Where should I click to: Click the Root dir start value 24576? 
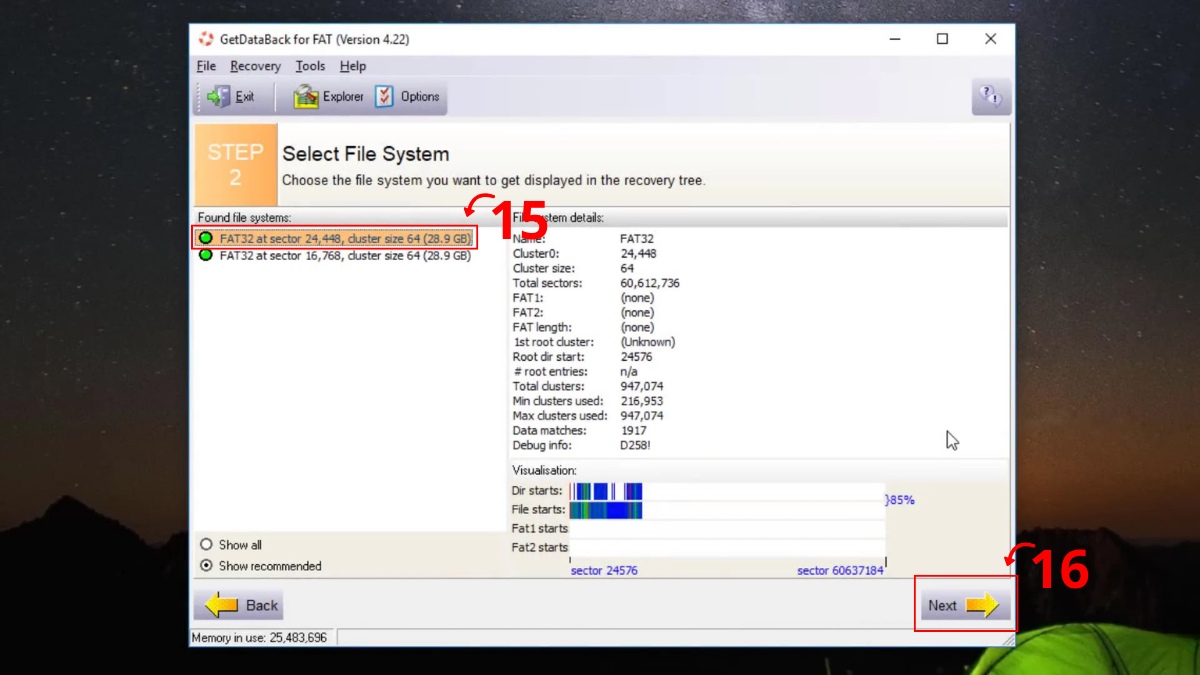[638, 357]
